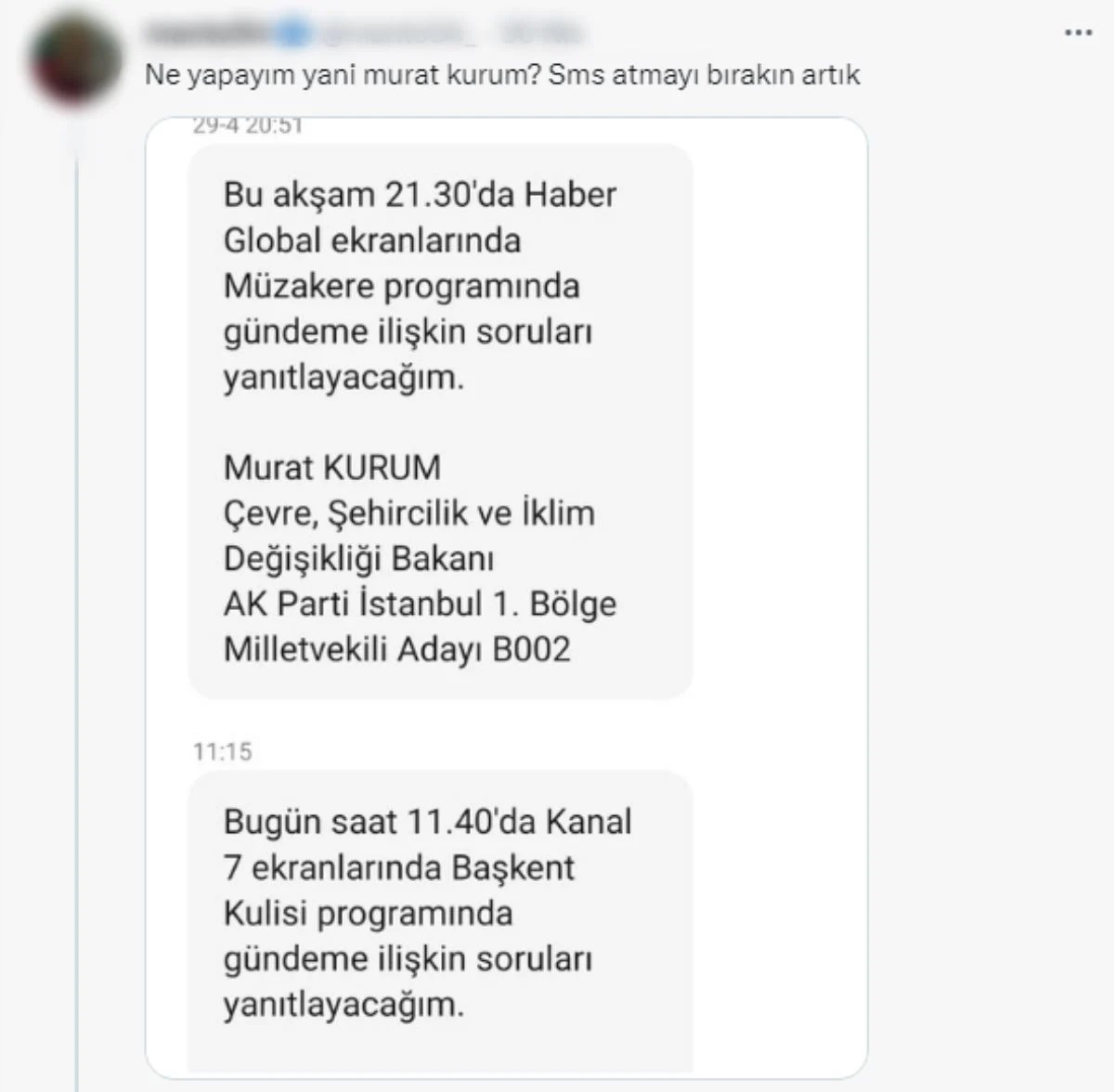Screen dimensions: 1114x1092
Task: Click the Sms atmayı bırakın artık phrase
Action: 705,74
